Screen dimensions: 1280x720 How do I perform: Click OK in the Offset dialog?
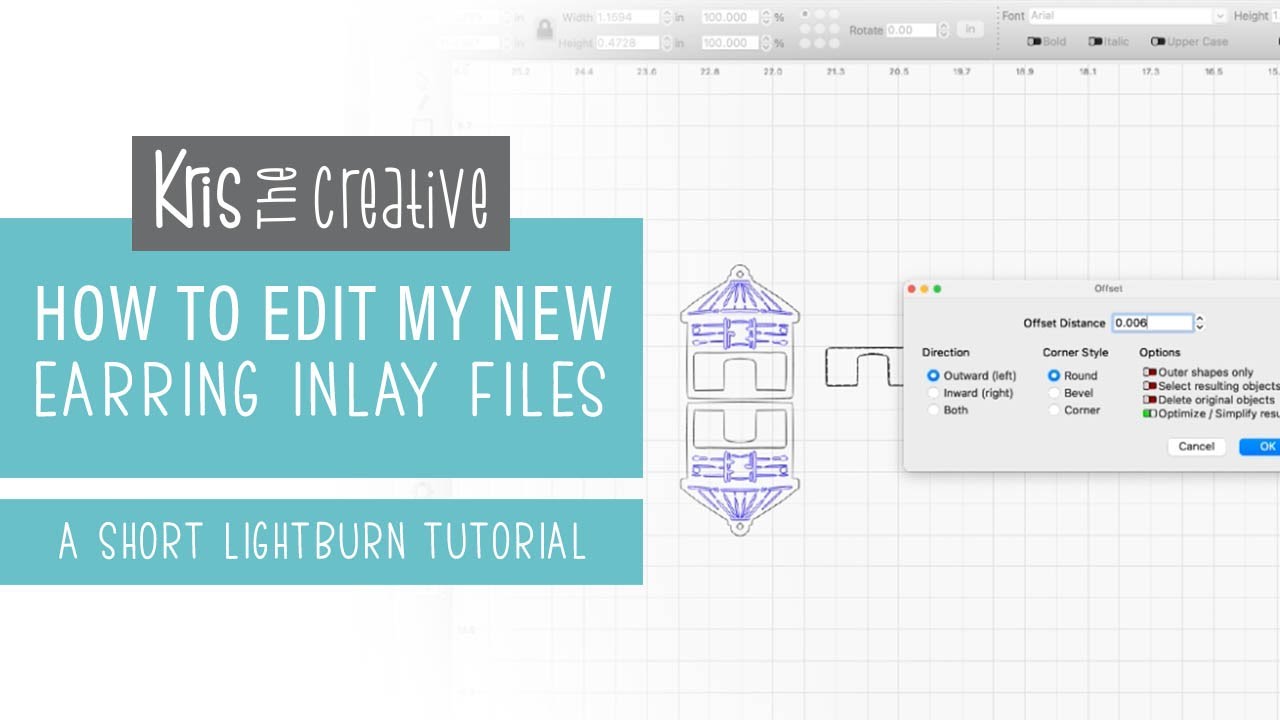[1260, 446]
